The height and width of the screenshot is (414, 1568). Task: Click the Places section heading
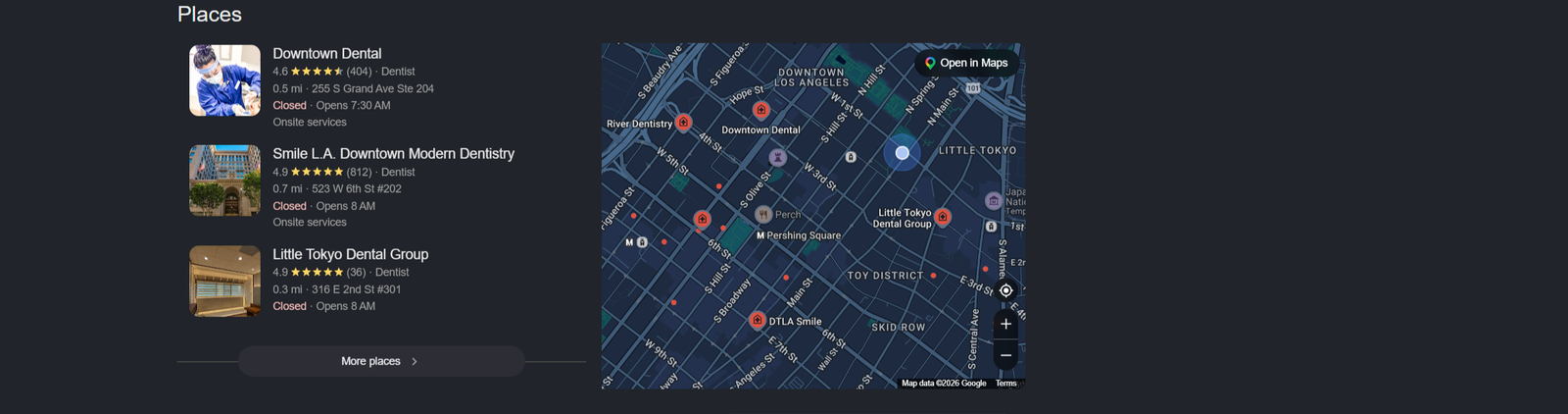pyautogui.click(x=210, y=14)
